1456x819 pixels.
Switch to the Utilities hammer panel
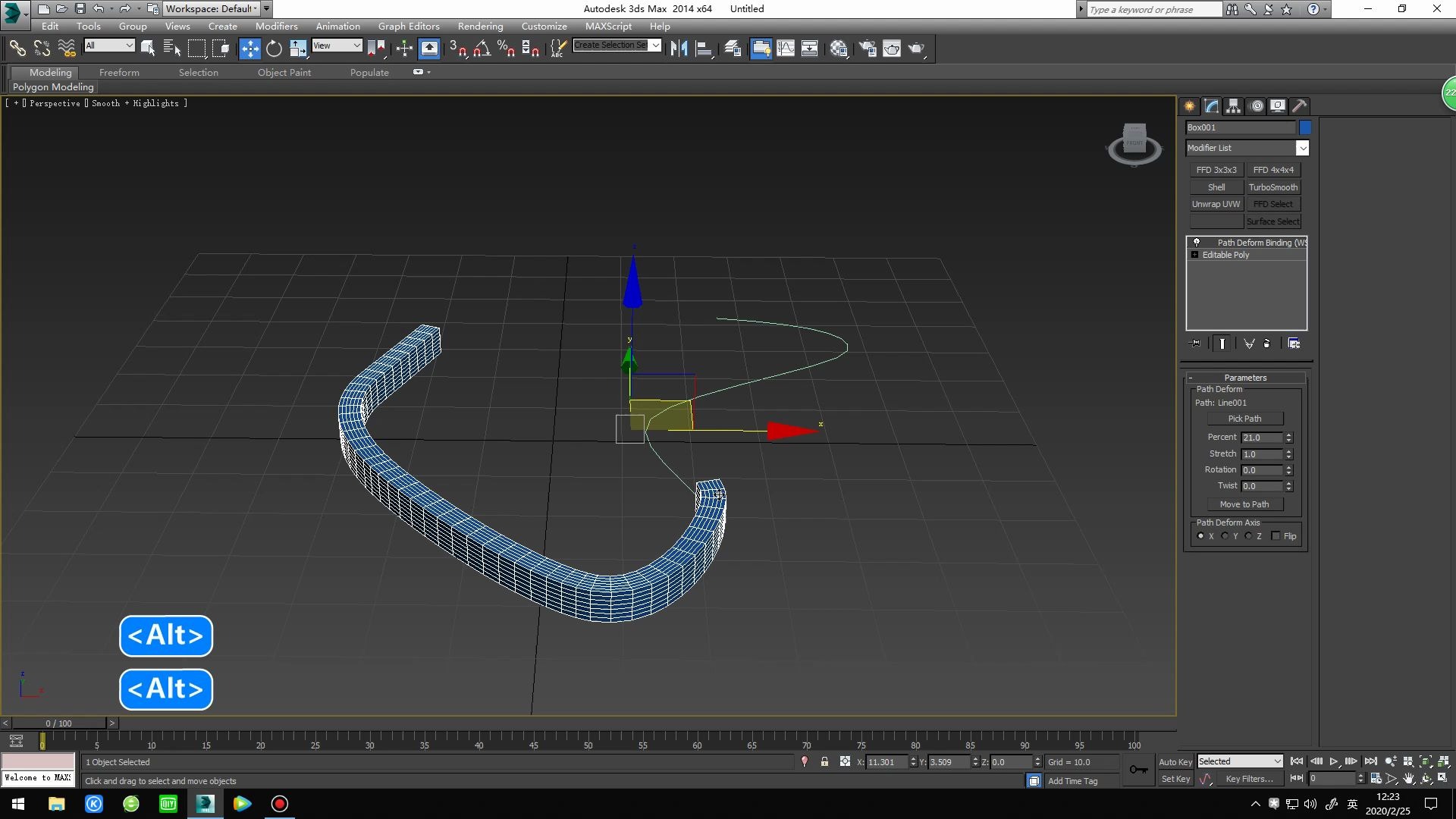click(x=1300, y=106)
